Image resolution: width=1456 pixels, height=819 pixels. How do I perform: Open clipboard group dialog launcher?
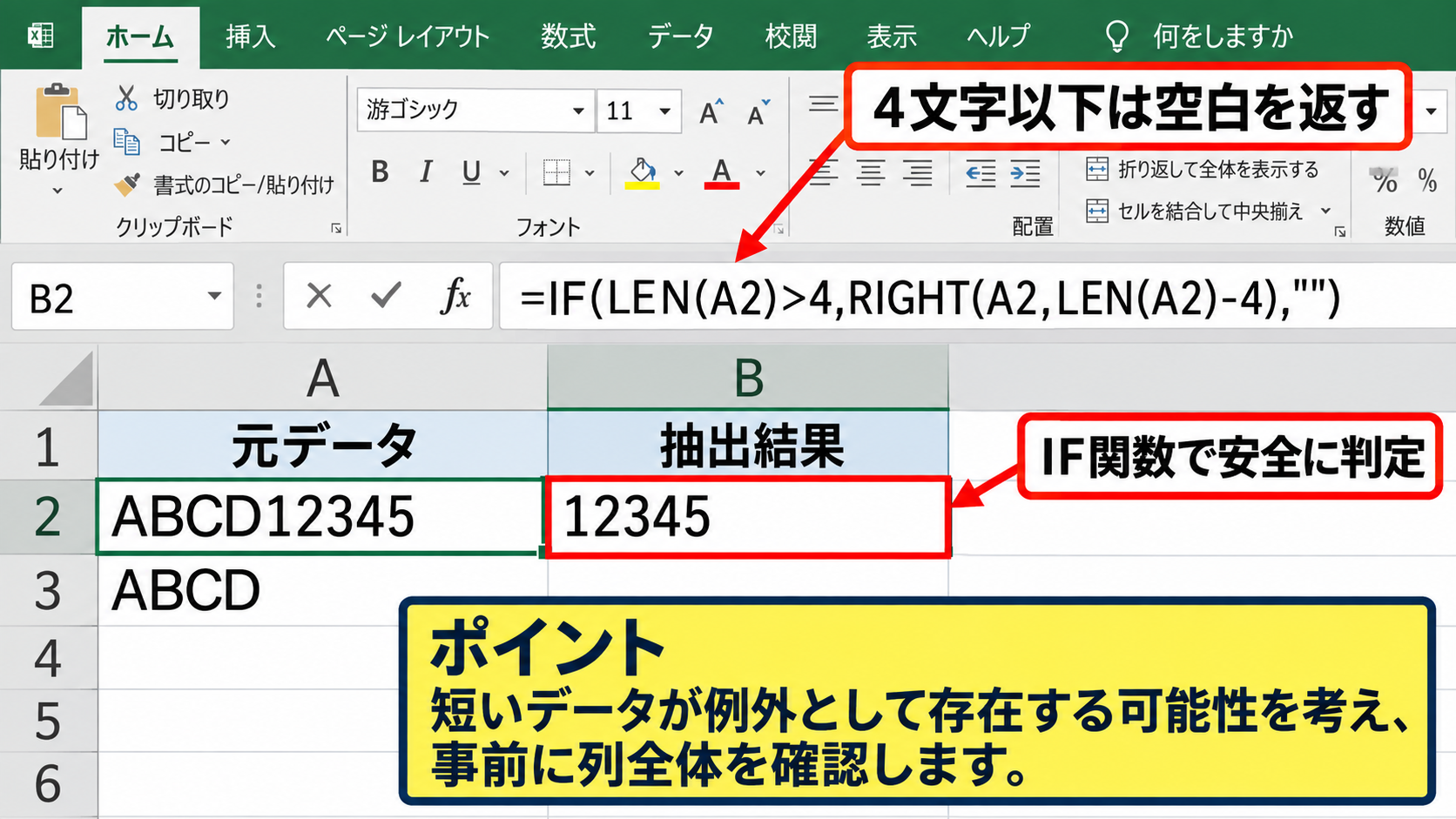click(x=336, y=229)
